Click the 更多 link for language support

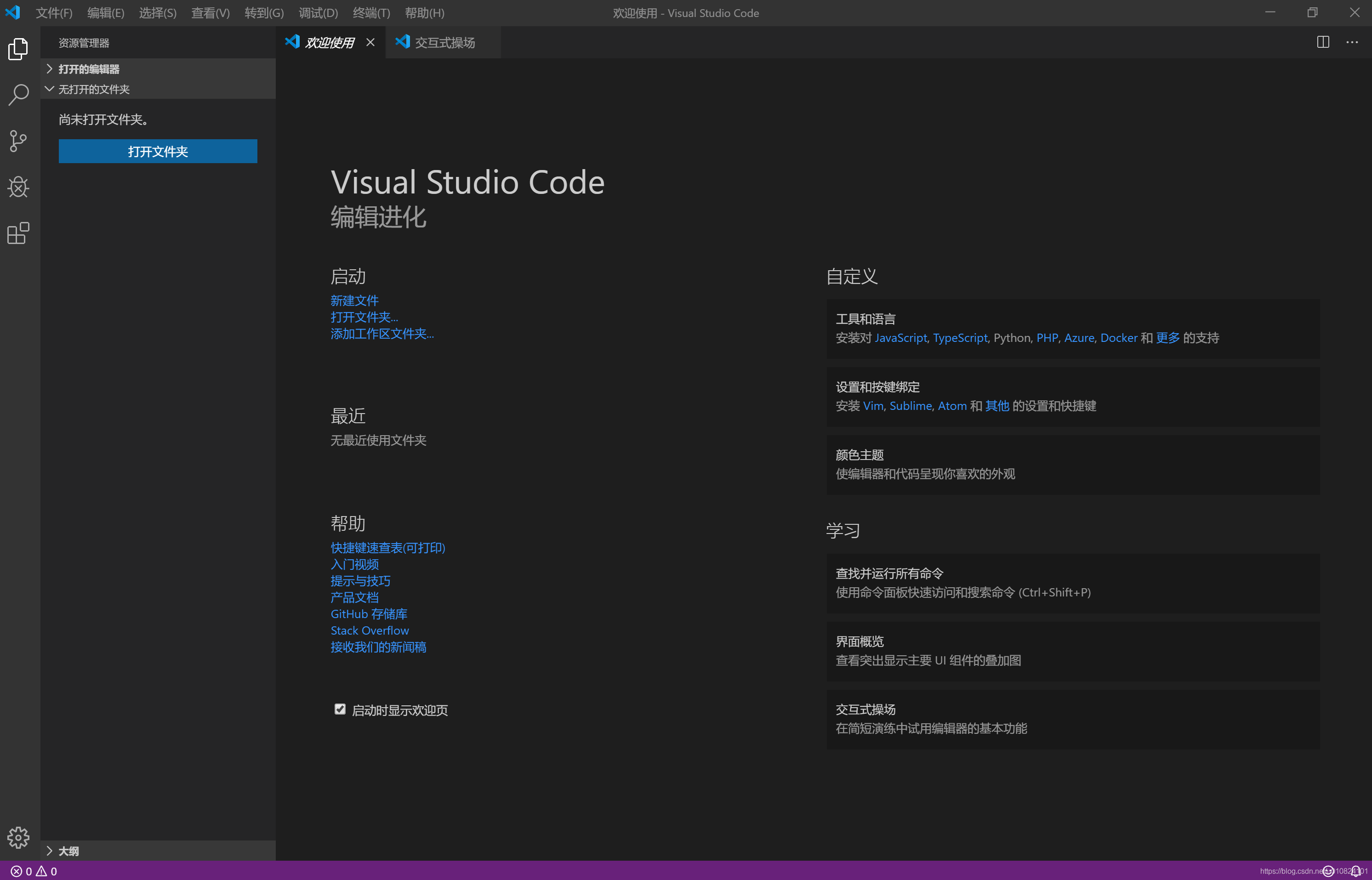coord(1167,338)
